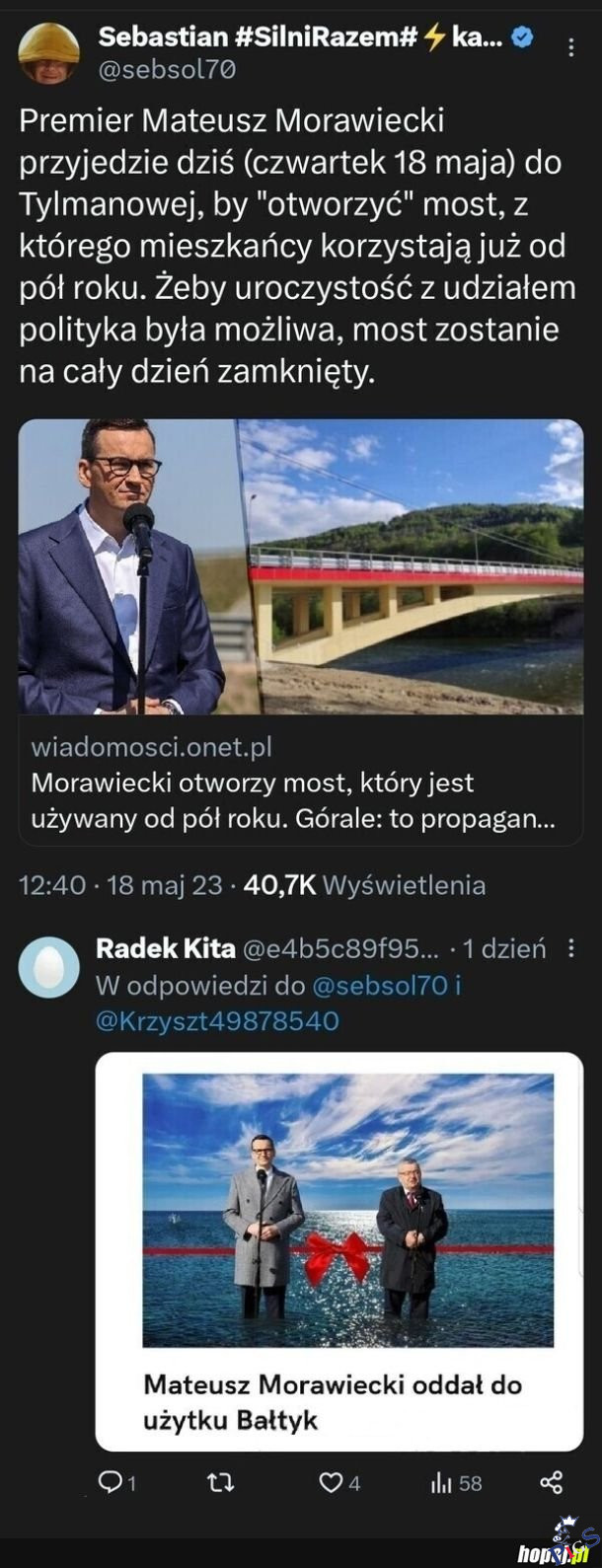Screen dimensions: 602x1568
Task: Open the @sebsol70 handle
Action: point(167,69)
